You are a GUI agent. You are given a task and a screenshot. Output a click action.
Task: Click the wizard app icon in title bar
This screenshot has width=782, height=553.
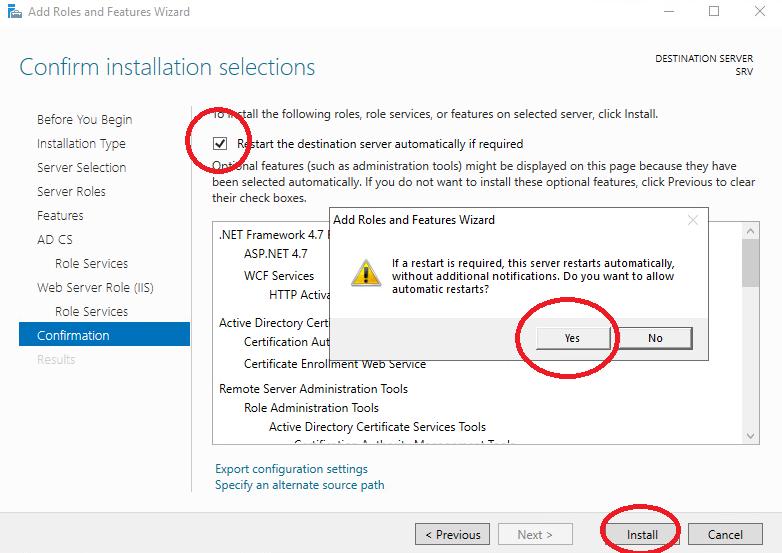tap(14, 11)
